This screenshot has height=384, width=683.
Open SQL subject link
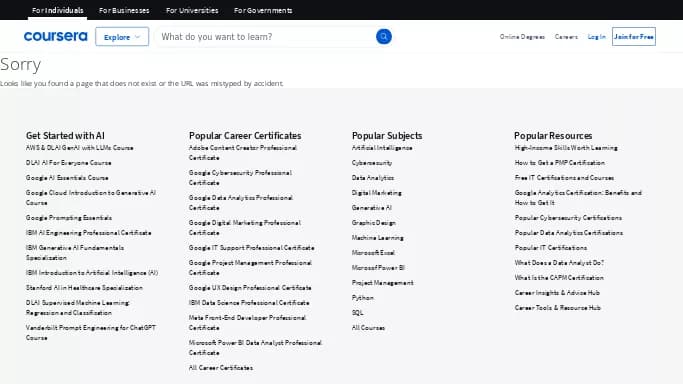pos(357,313)
